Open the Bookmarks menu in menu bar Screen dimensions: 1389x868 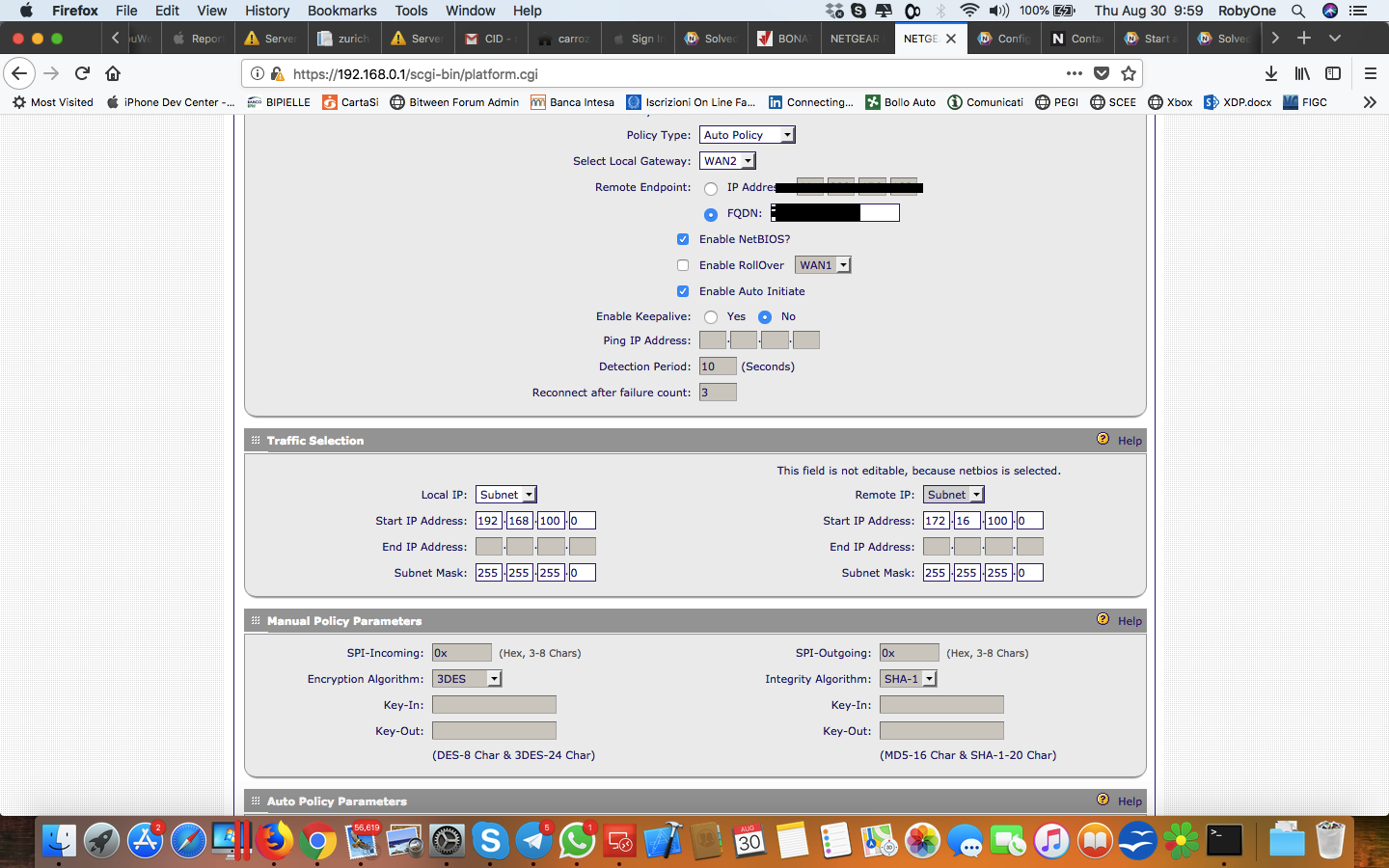pos(341,11)
